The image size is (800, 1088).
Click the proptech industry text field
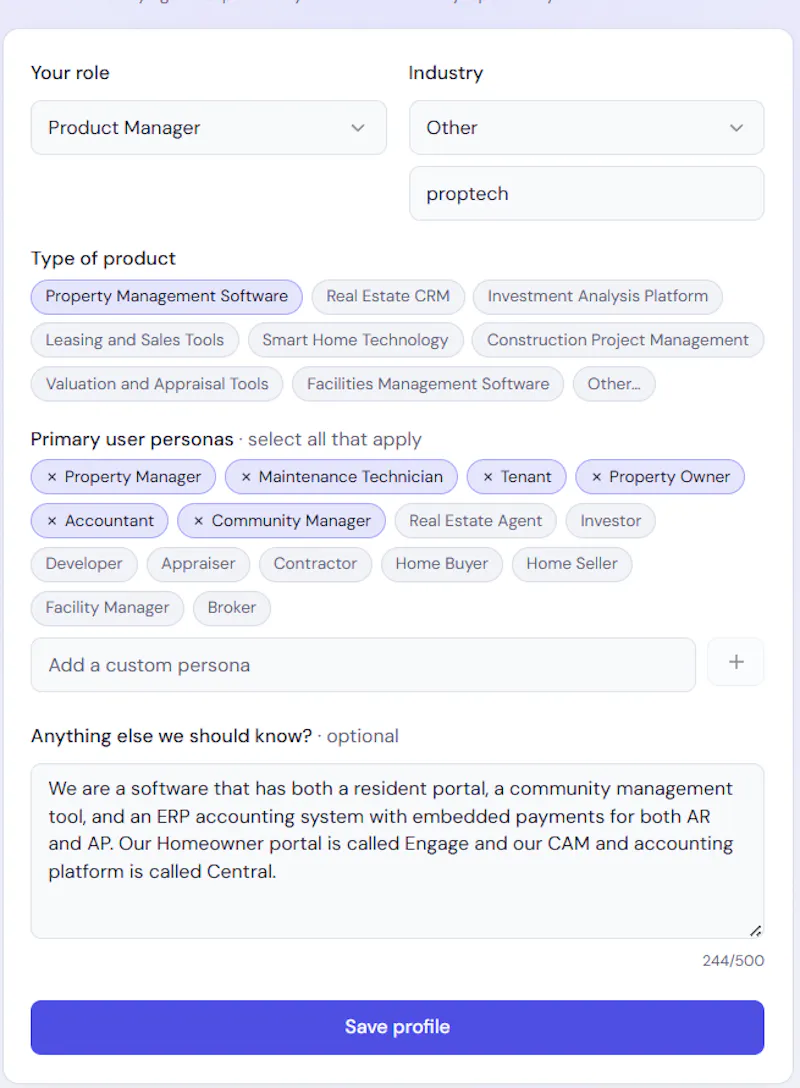point(587,194)
